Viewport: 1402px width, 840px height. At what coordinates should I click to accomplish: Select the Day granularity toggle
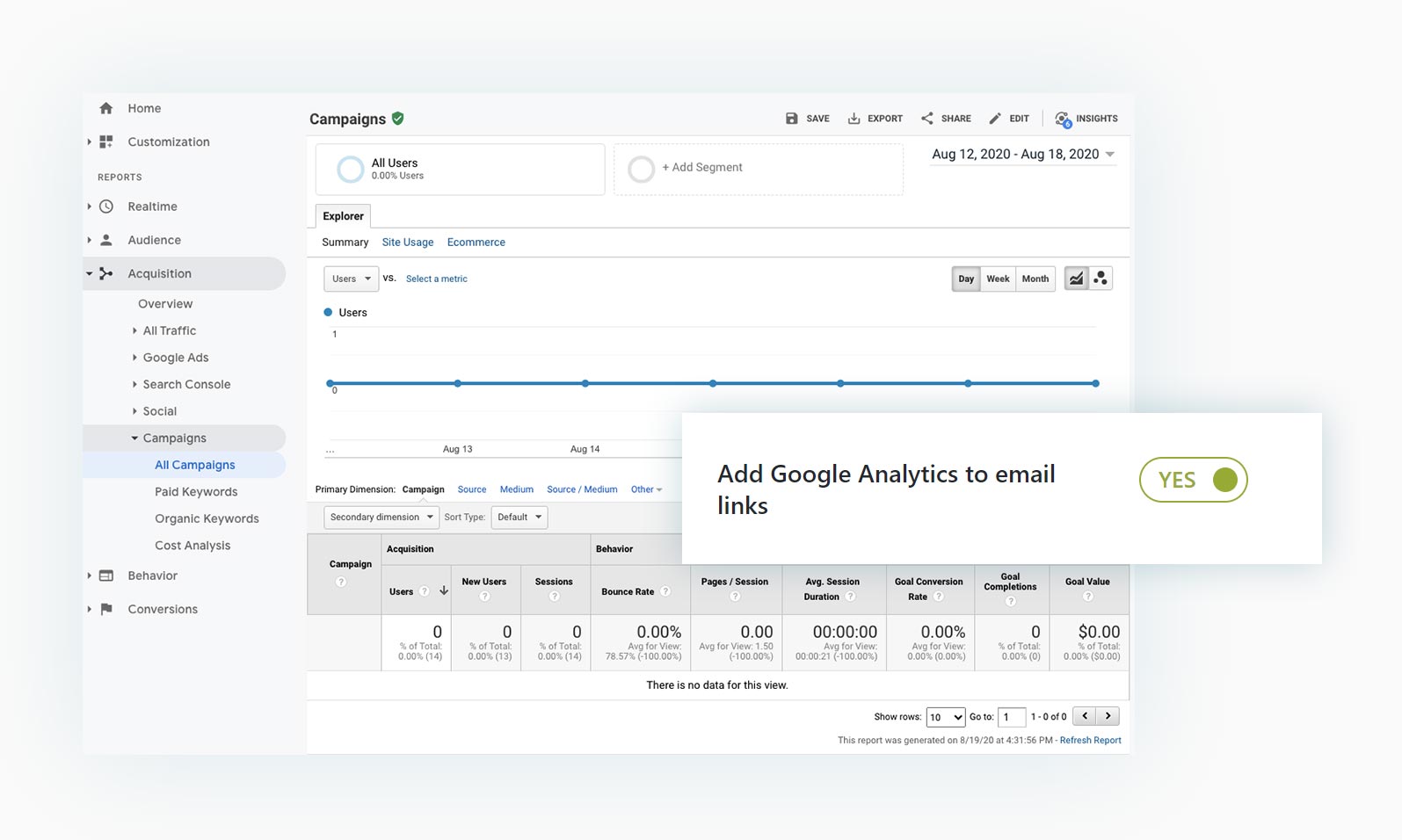[966, 279]
